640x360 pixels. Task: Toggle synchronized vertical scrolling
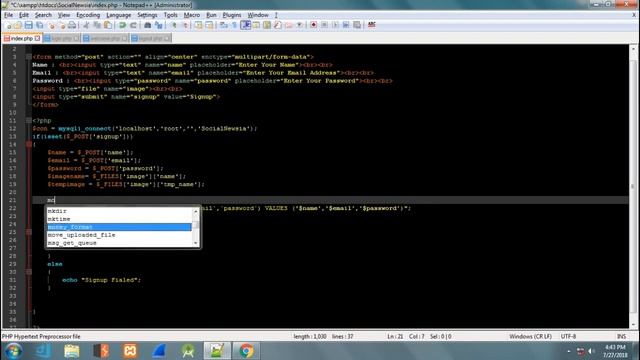pos(198,25)
